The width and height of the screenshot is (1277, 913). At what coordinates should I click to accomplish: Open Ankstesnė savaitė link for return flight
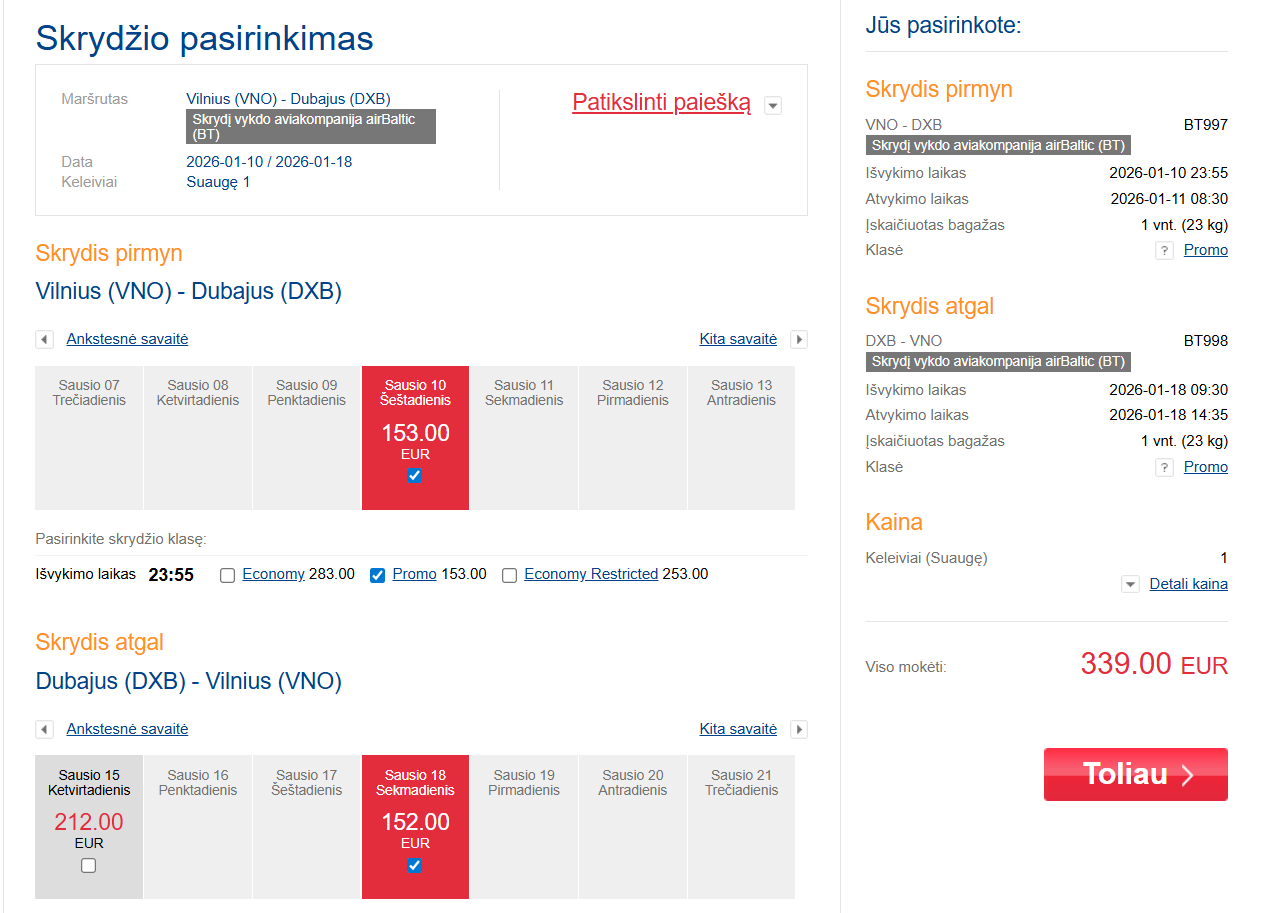(127, 729)
